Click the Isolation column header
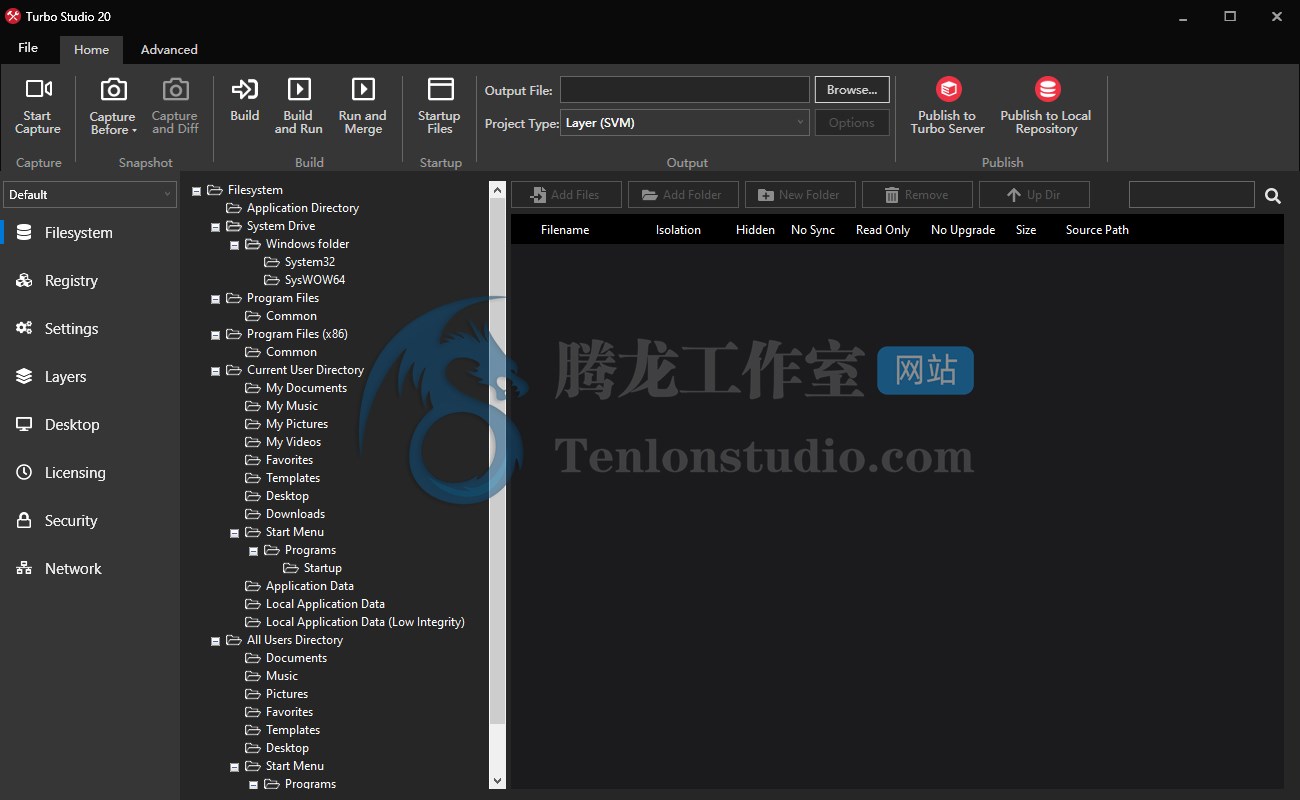The width and height of the screenshot is (1300, 800). pyautogui.click(x=678, y=230)
